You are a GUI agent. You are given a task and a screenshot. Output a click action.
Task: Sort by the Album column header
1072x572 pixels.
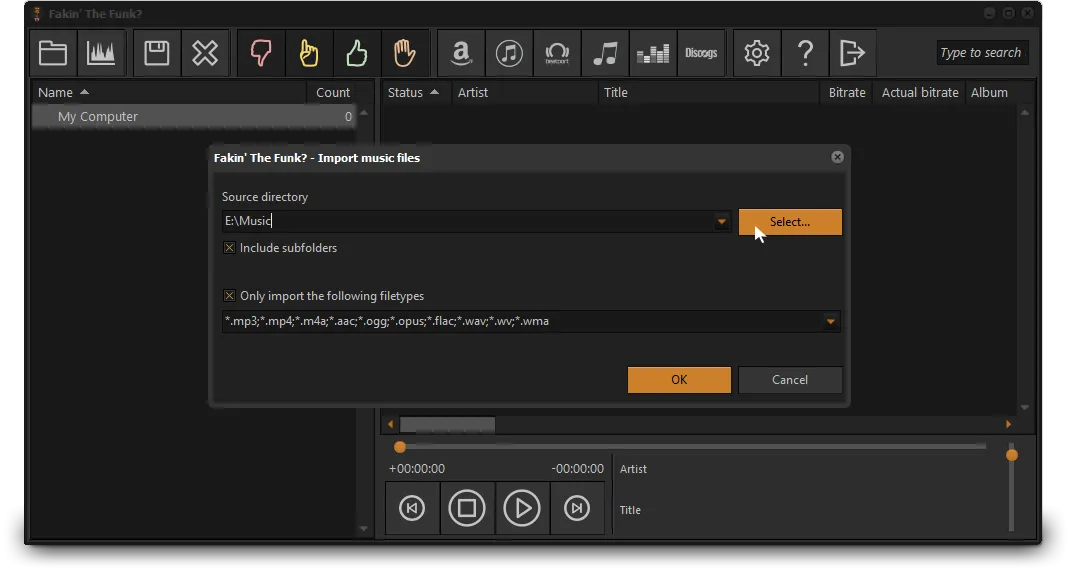click(989, 92)
